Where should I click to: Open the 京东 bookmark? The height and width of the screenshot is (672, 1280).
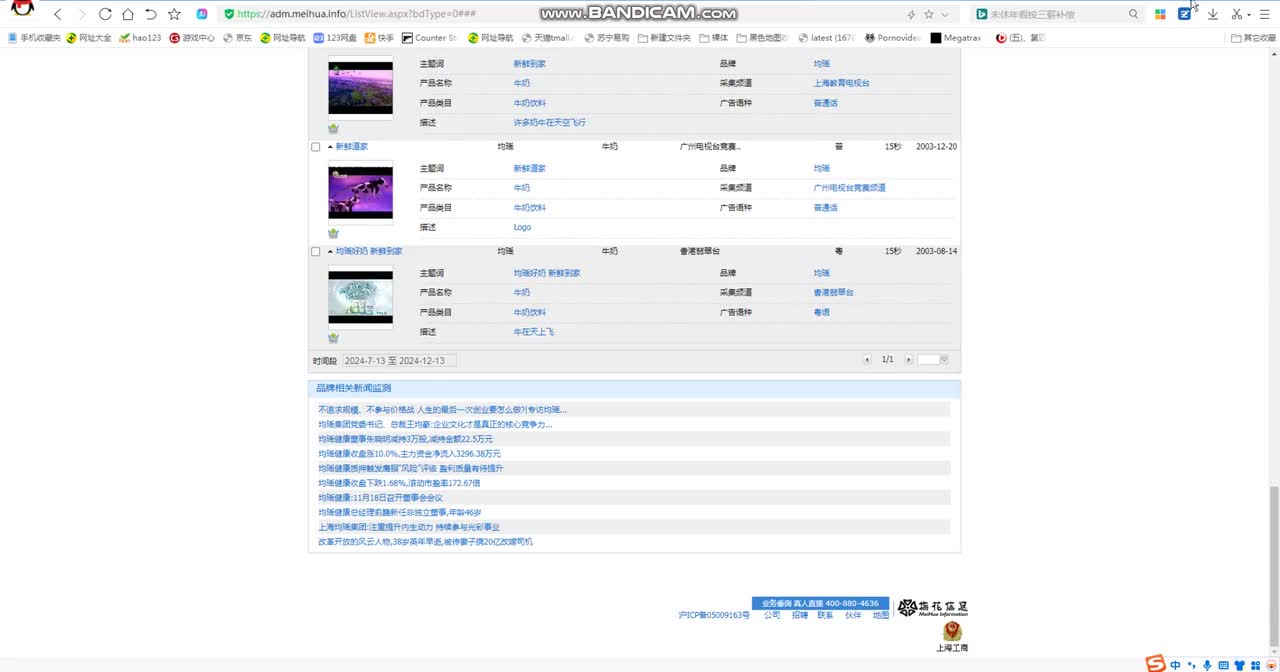coord(238,38)
